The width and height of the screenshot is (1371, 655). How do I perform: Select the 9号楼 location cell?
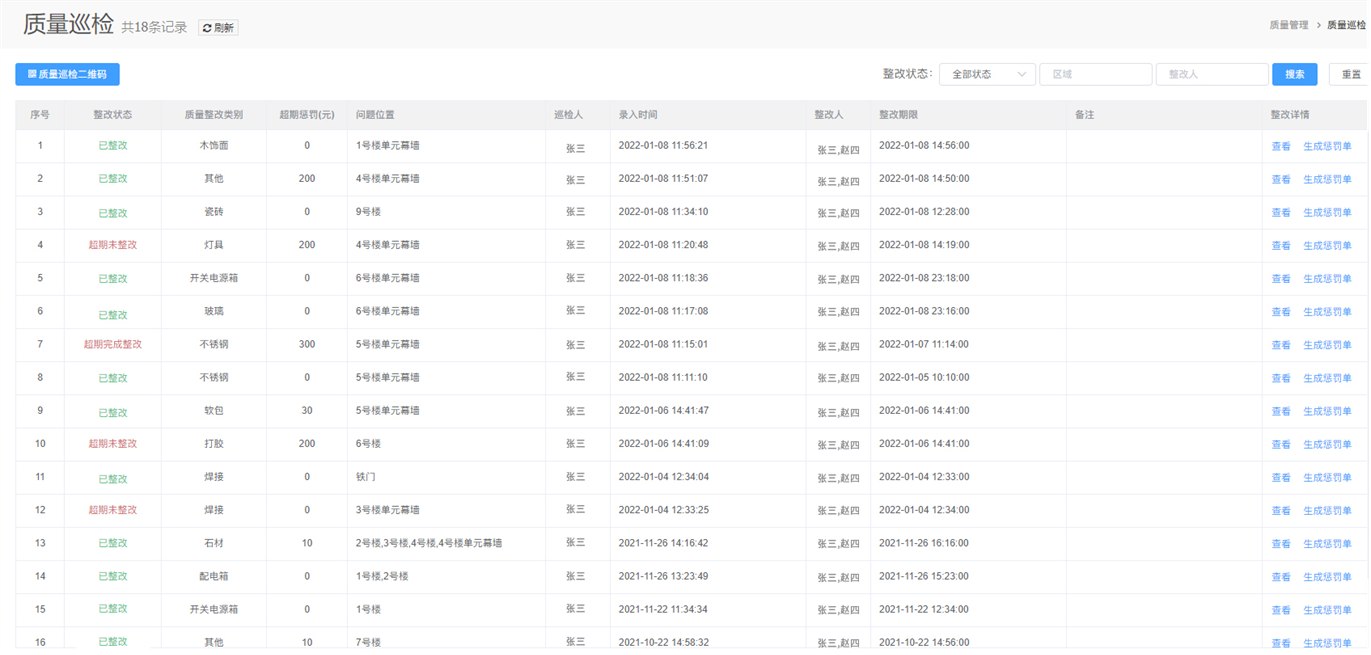(x=369, y=212)
